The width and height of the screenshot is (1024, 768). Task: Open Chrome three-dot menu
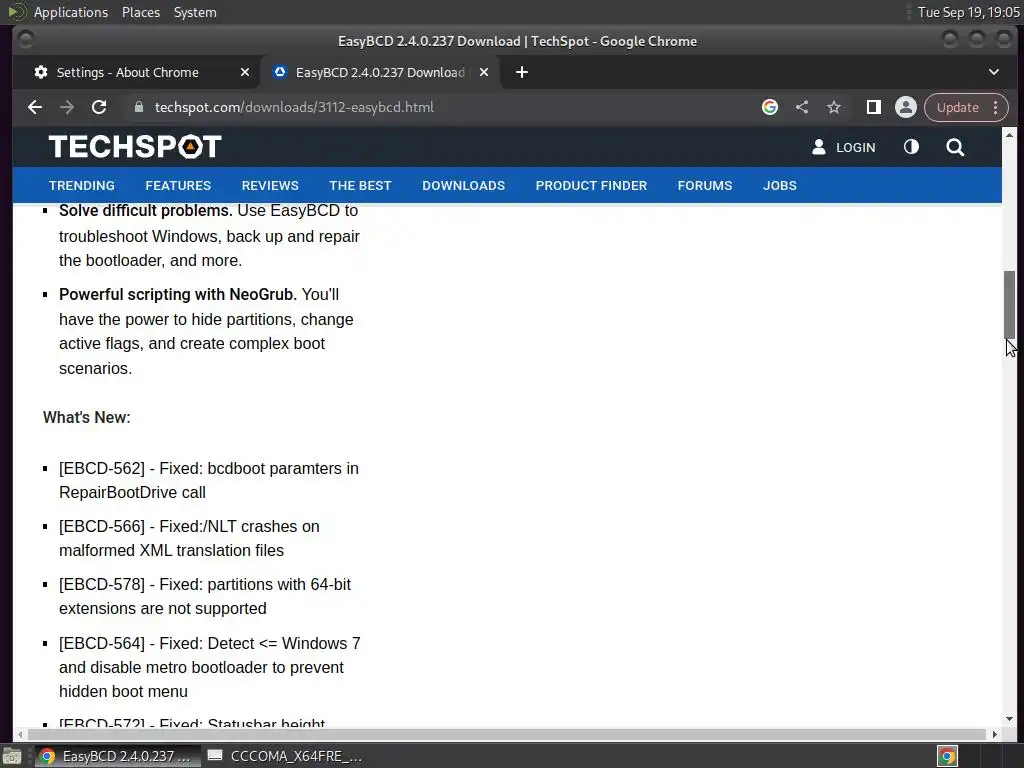996,107
